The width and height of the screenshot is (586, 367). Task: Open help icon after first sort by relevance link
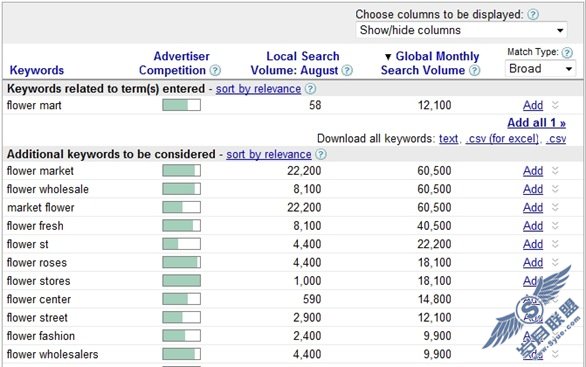tap(310, 89)
